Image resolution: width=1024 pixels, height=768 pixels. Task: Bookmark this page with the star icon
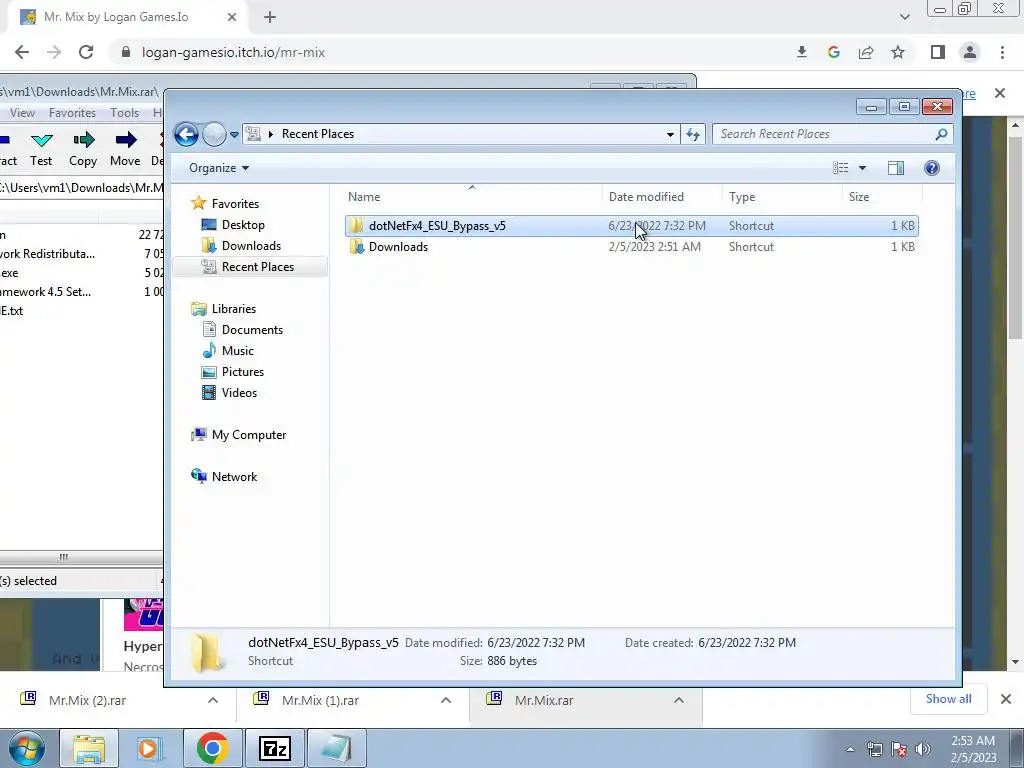pos(898,52)
